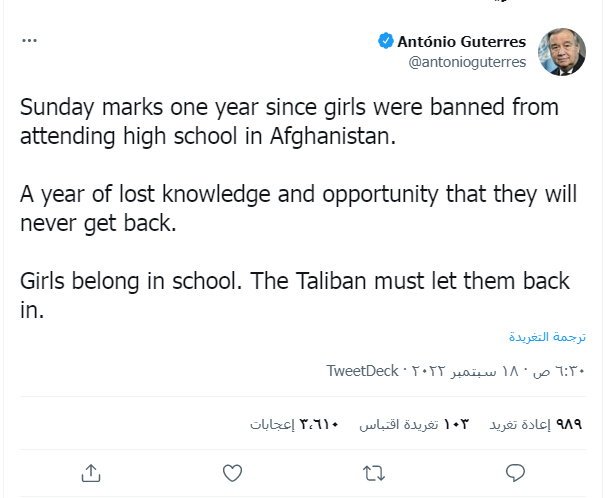Click the sentence mentioning Afghanistan
The image size is (607, 498).
tap(208, 135)
